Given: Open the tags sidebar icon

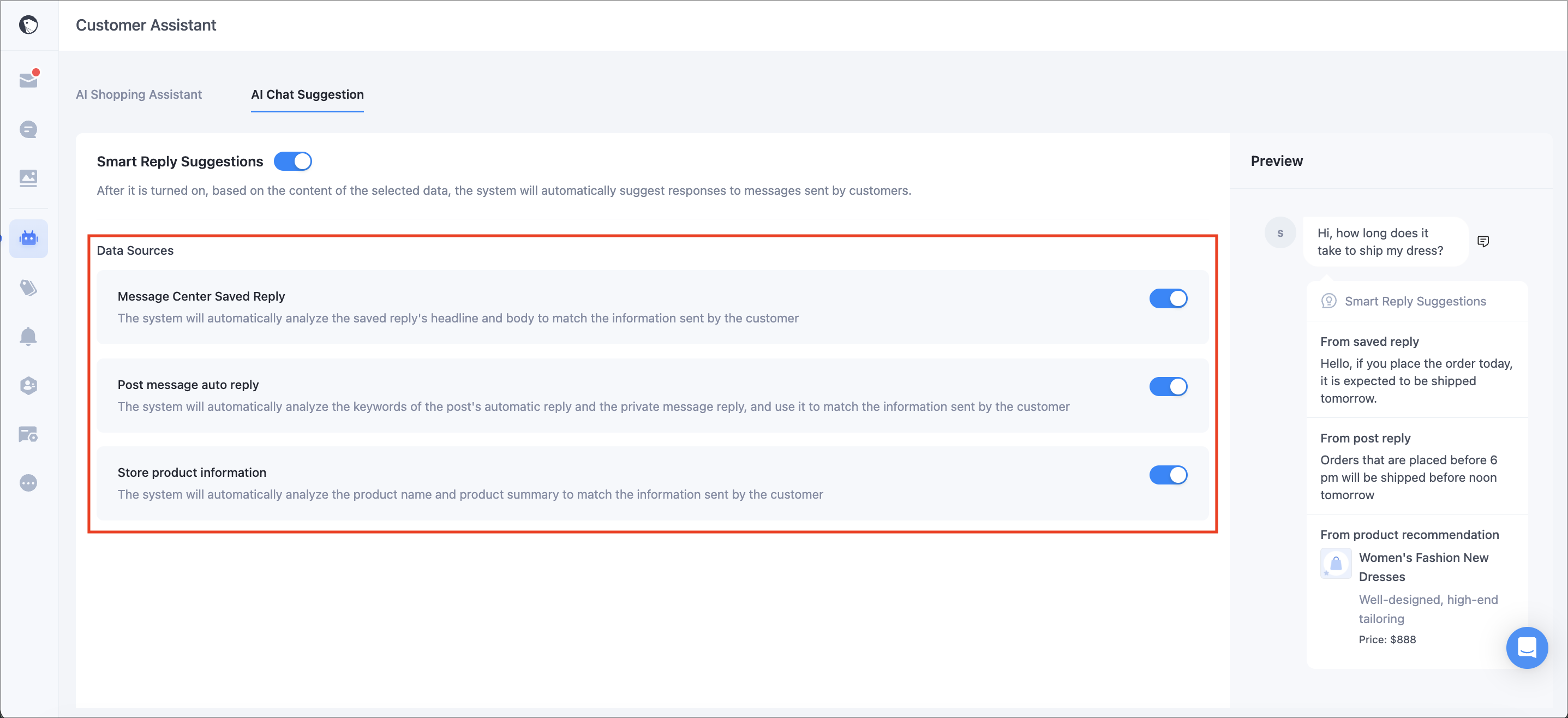Looking at the screenshot, I should tap(28, 287).
